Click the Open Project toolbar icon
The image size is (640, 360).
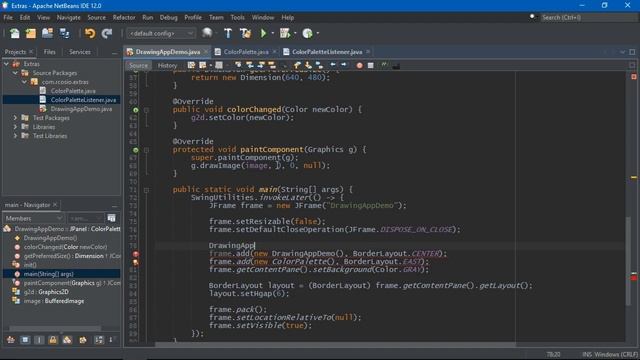pyautogui.click(x=47, y=33)
